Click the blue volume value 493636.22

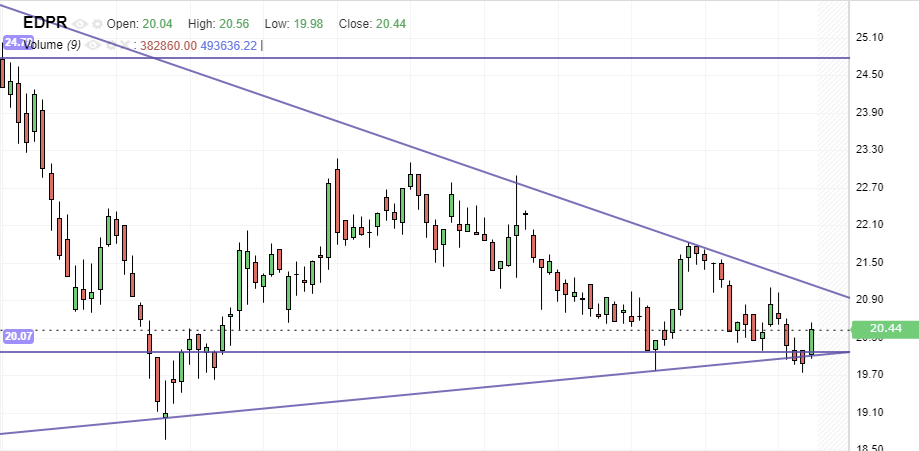229,46
